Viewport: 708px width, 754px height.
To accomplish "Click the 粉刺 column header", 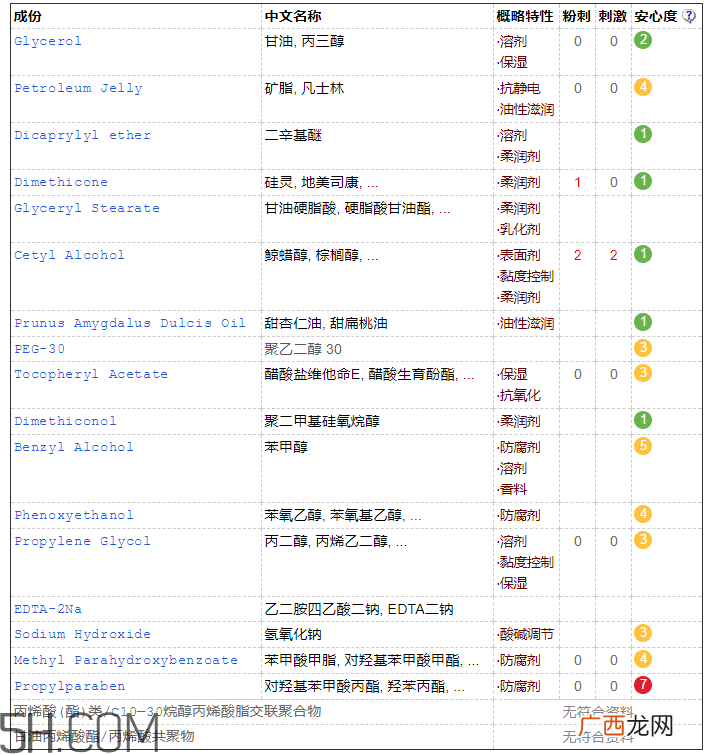I will pyautogui.click(x=576, y=16).
